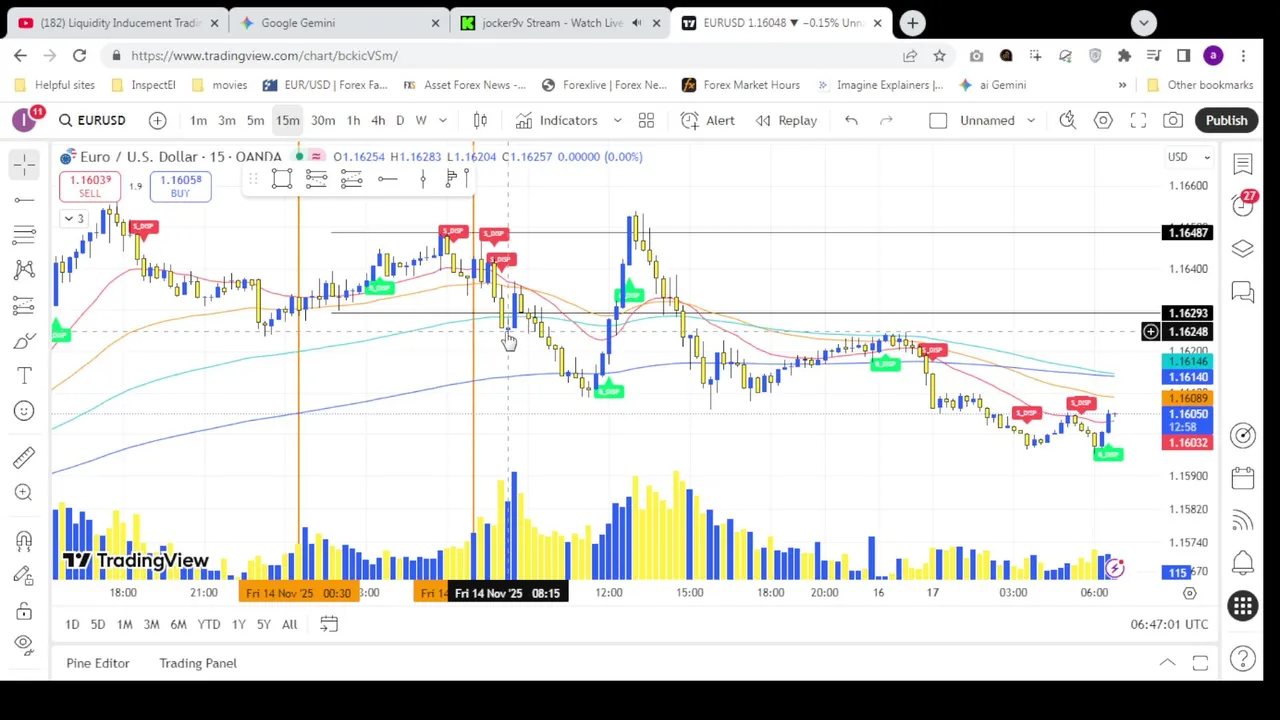
Task: Open the Pine Editor tab
Action: pyautogui.click(x=98, y=663)
